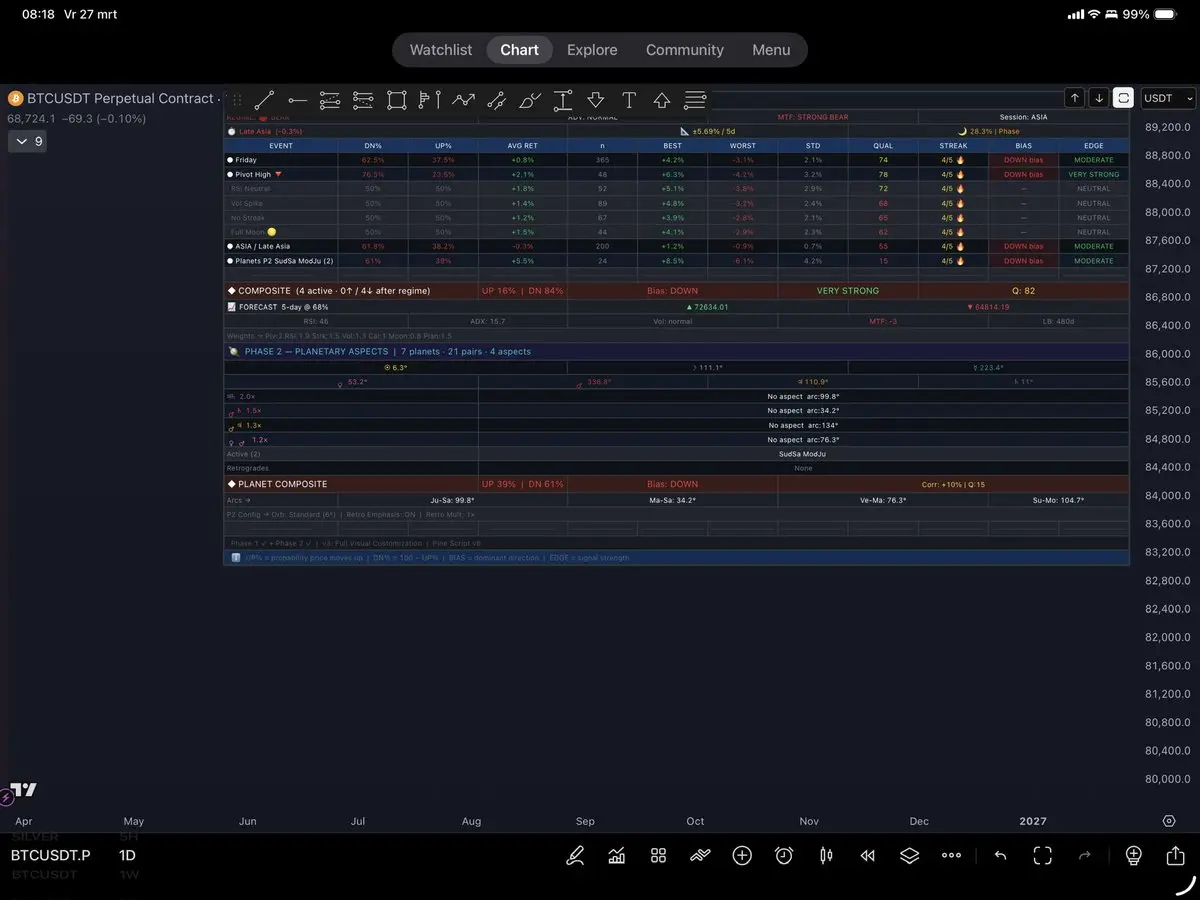The width and height of the screenshot is (1200, 900).
Task: Expand the 9 indicators legend chevron
Action: (26, 142)
